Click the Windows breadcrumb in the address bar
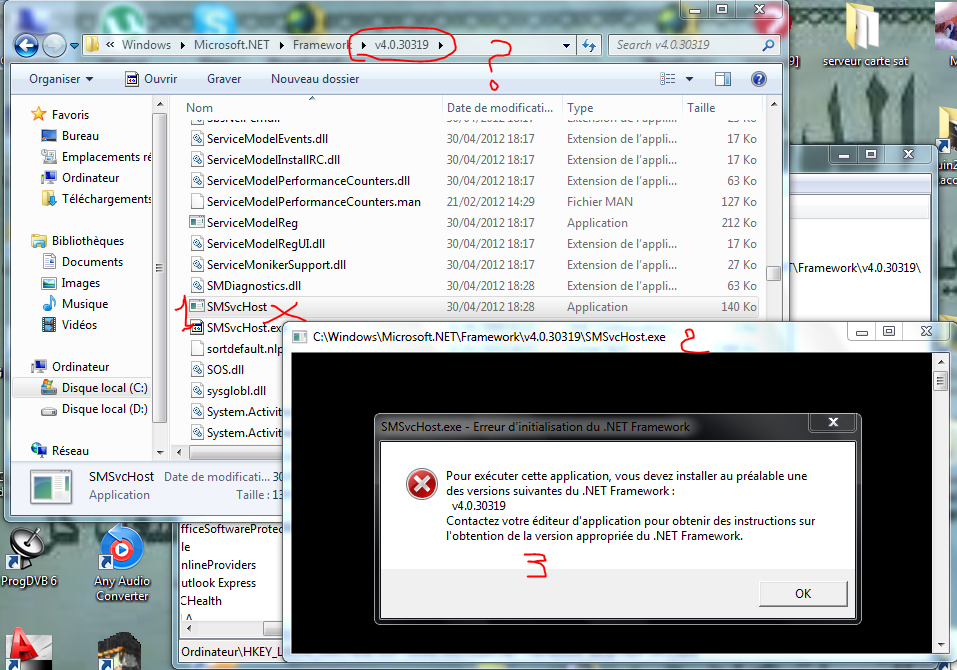 point(146,45)
